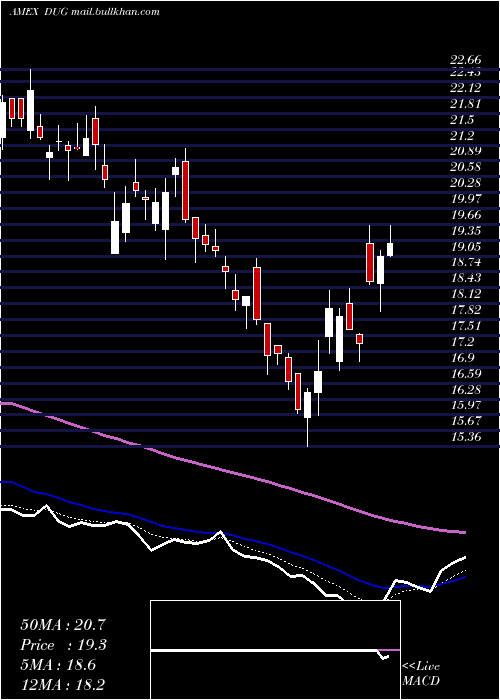Select the 19.35 price axis label
This screenshot has height=700, width=500.
point(465,231)
